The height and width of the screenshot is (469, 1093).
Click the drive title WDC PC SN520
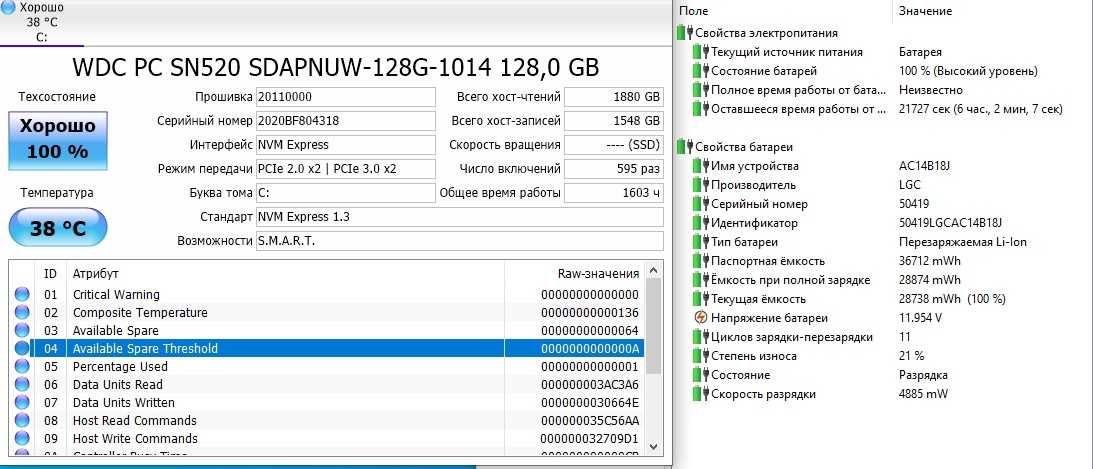(335, 67)
